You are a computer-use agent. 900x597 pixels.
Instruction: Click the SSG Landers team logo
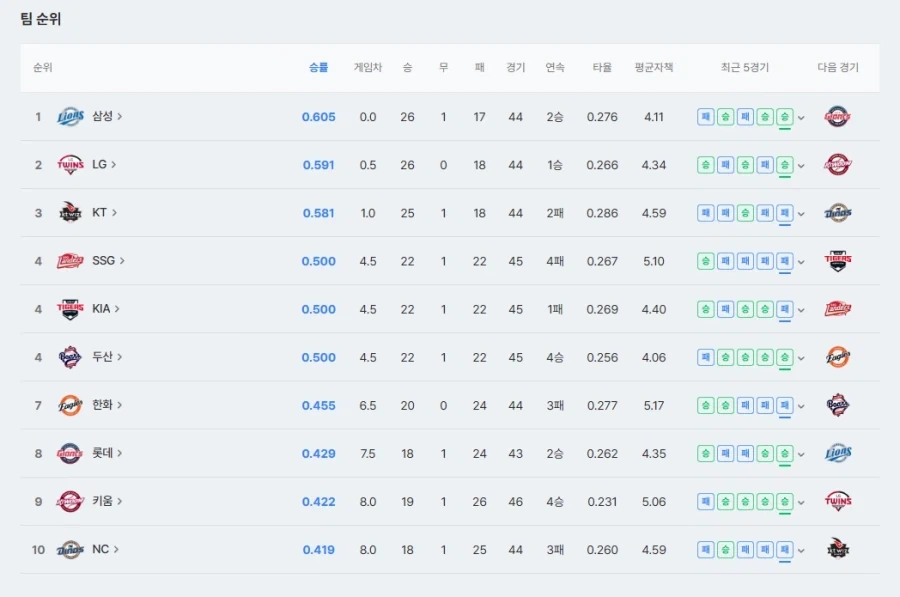[70, 261]
